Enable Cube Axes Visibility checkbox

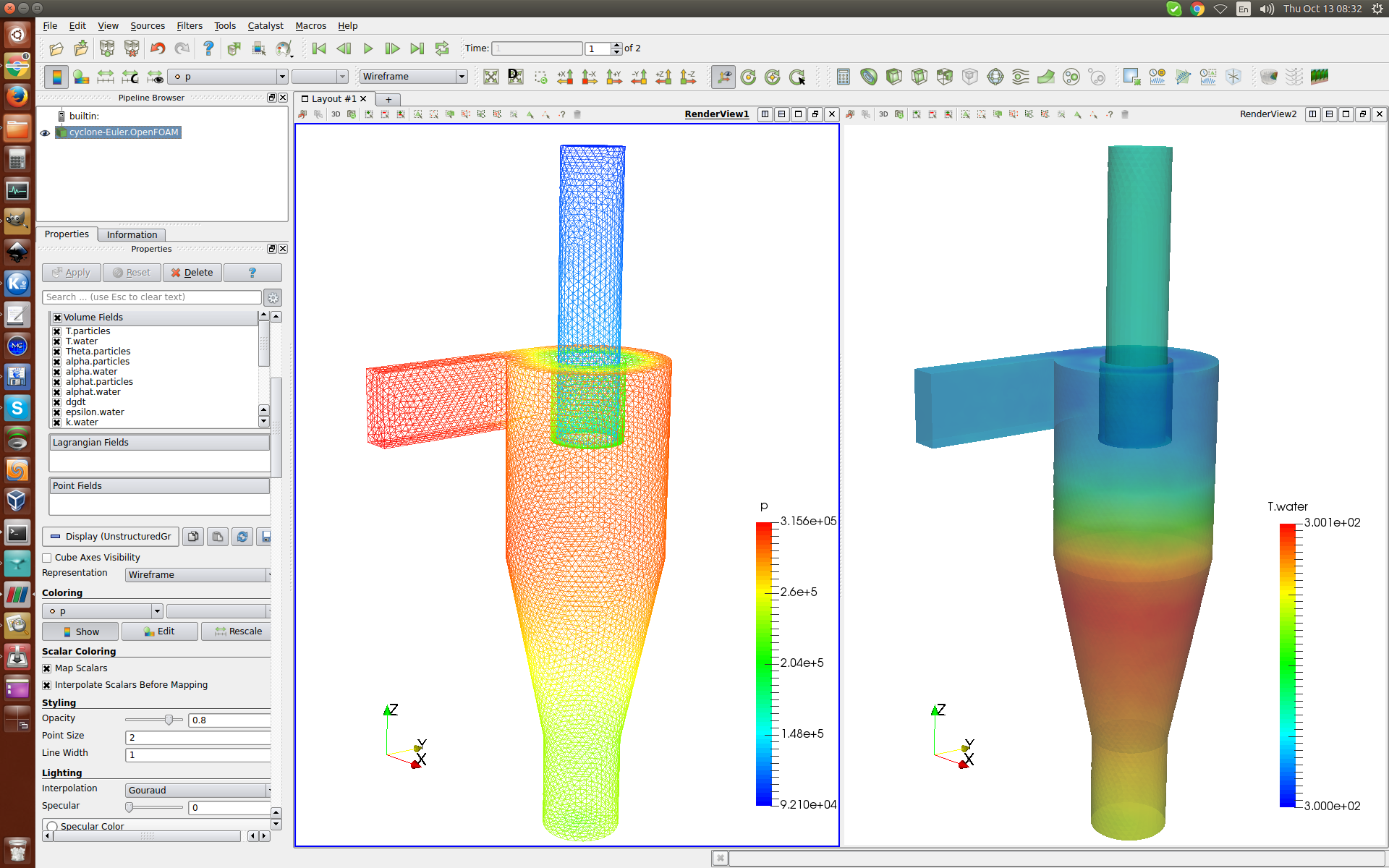[47, 558]
